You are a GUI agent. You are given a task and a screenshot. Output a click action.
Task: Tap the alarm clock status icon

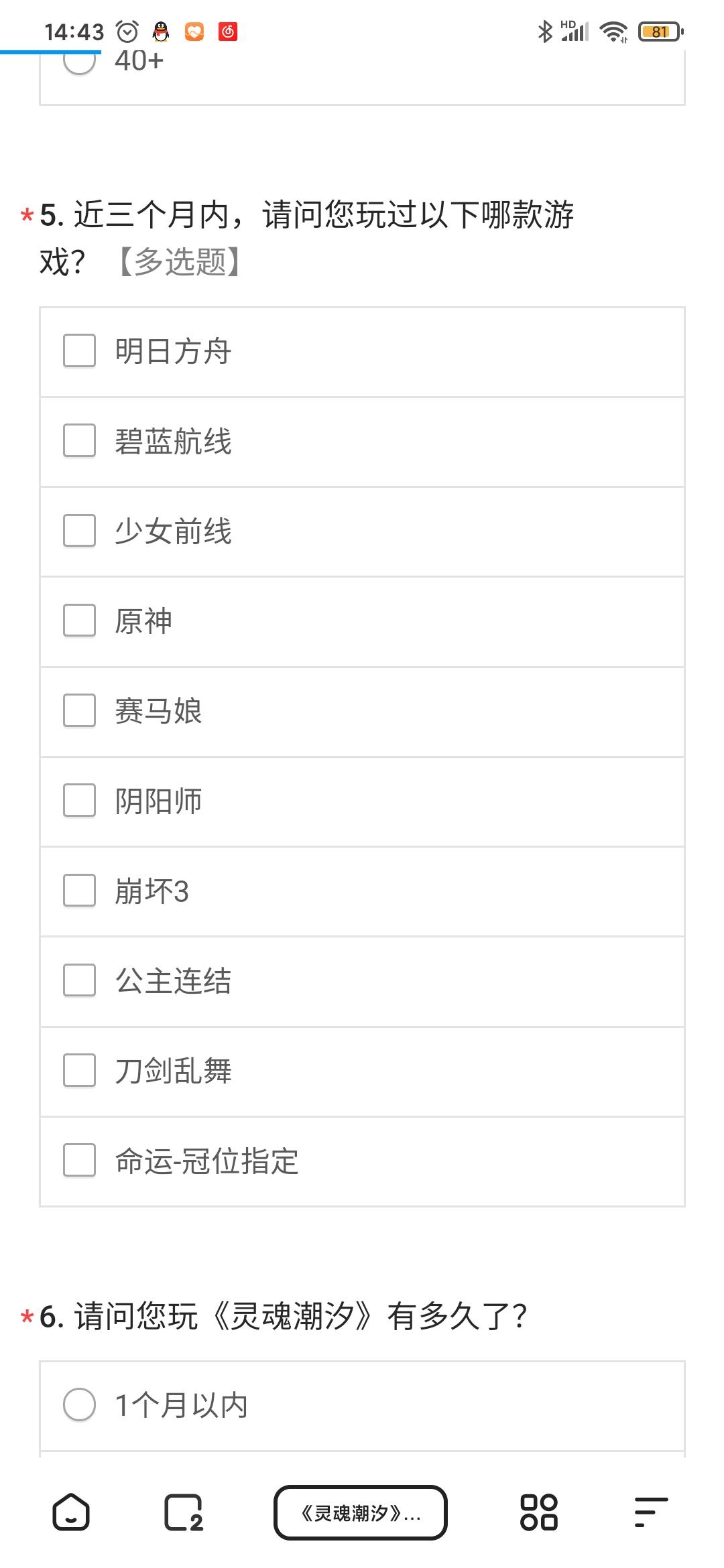coord(127,31)
